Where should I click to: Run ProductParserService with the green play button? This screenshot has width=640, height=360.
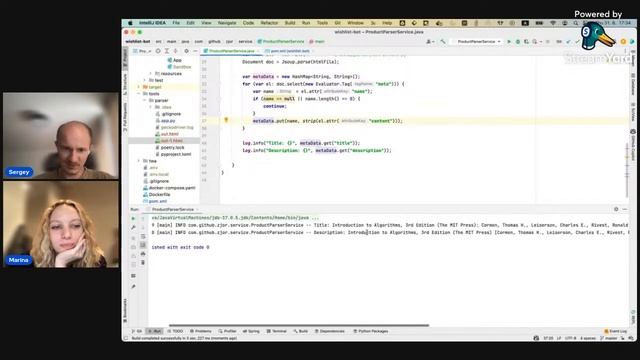pos(509,42)
